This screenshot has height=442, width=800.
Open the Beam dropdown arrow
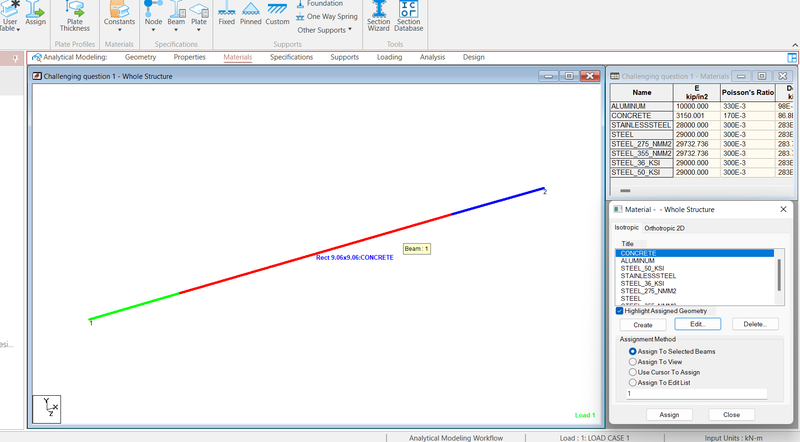pos(176,30)
